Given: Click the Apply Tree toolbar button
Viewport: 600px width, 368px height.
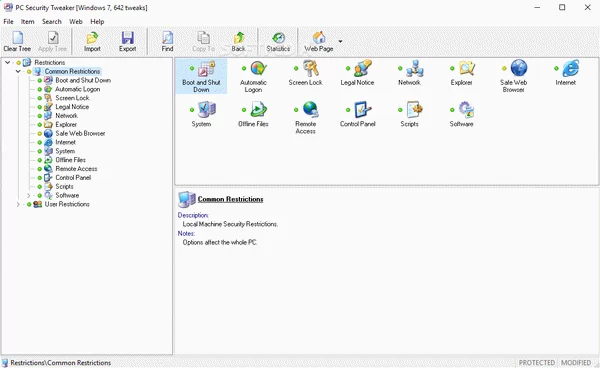Looking at the screenshot, I should [52, 42].
